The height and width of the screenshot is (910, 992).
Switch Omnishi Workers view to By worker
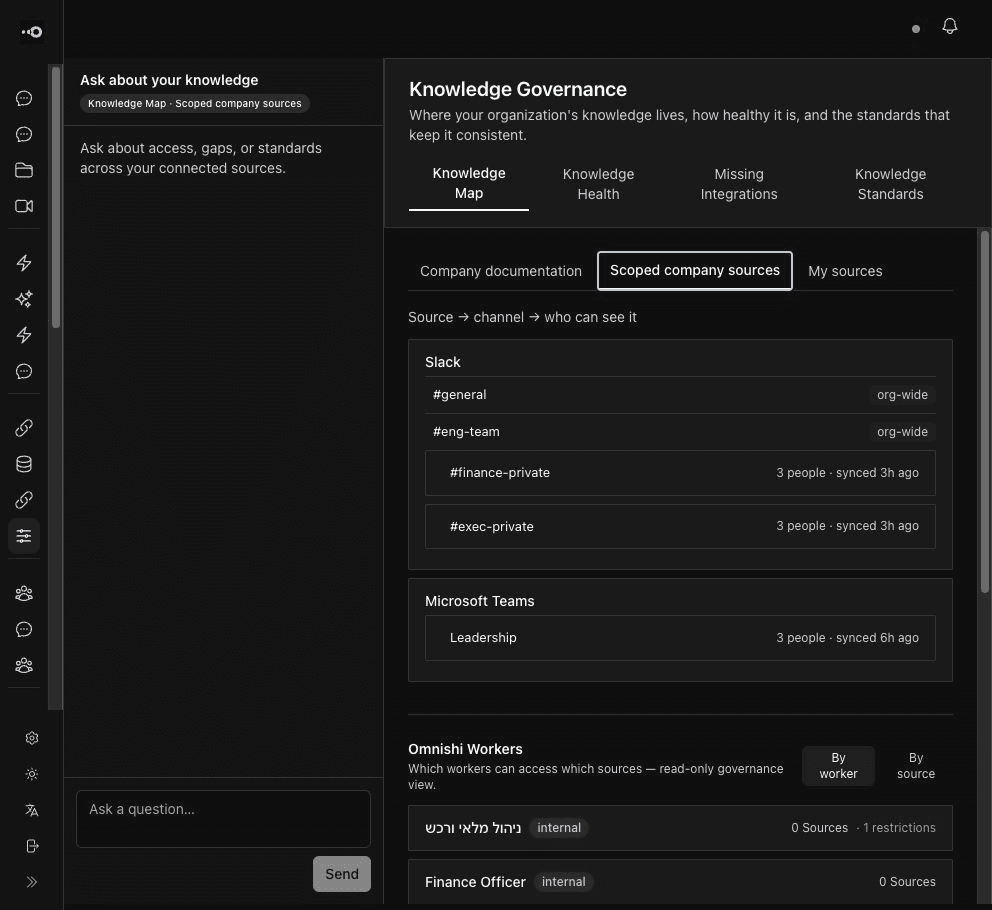point(838,766)
